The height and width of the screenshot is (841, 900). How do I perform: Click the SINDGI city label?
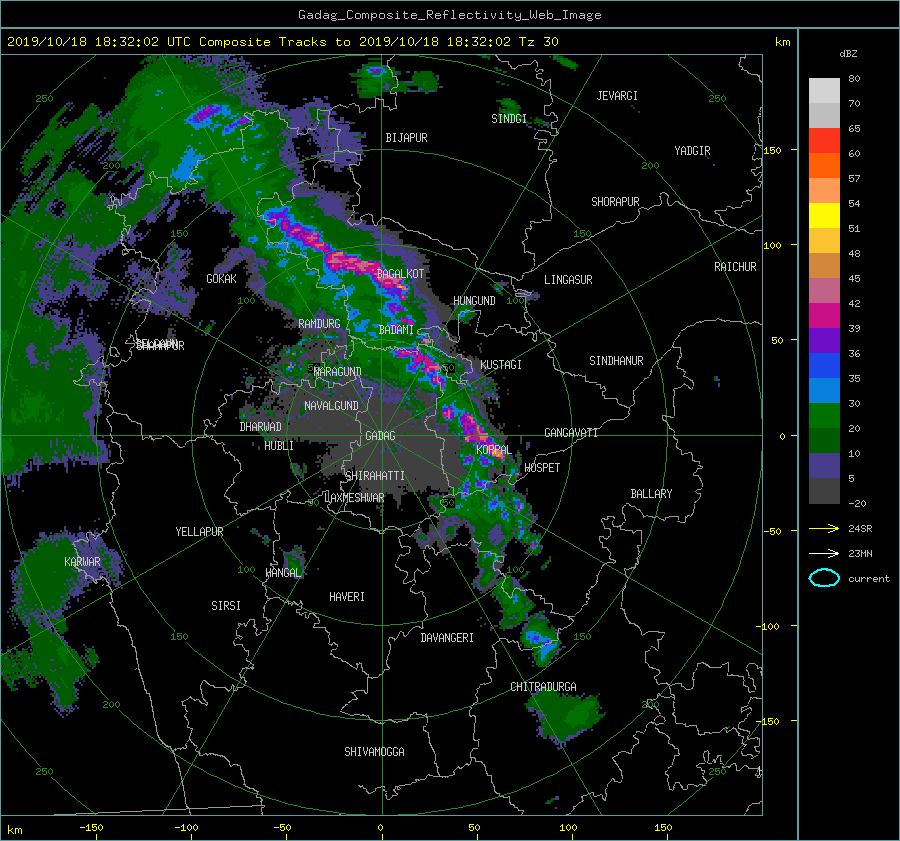pyautogui.click(x=509, y=119)
